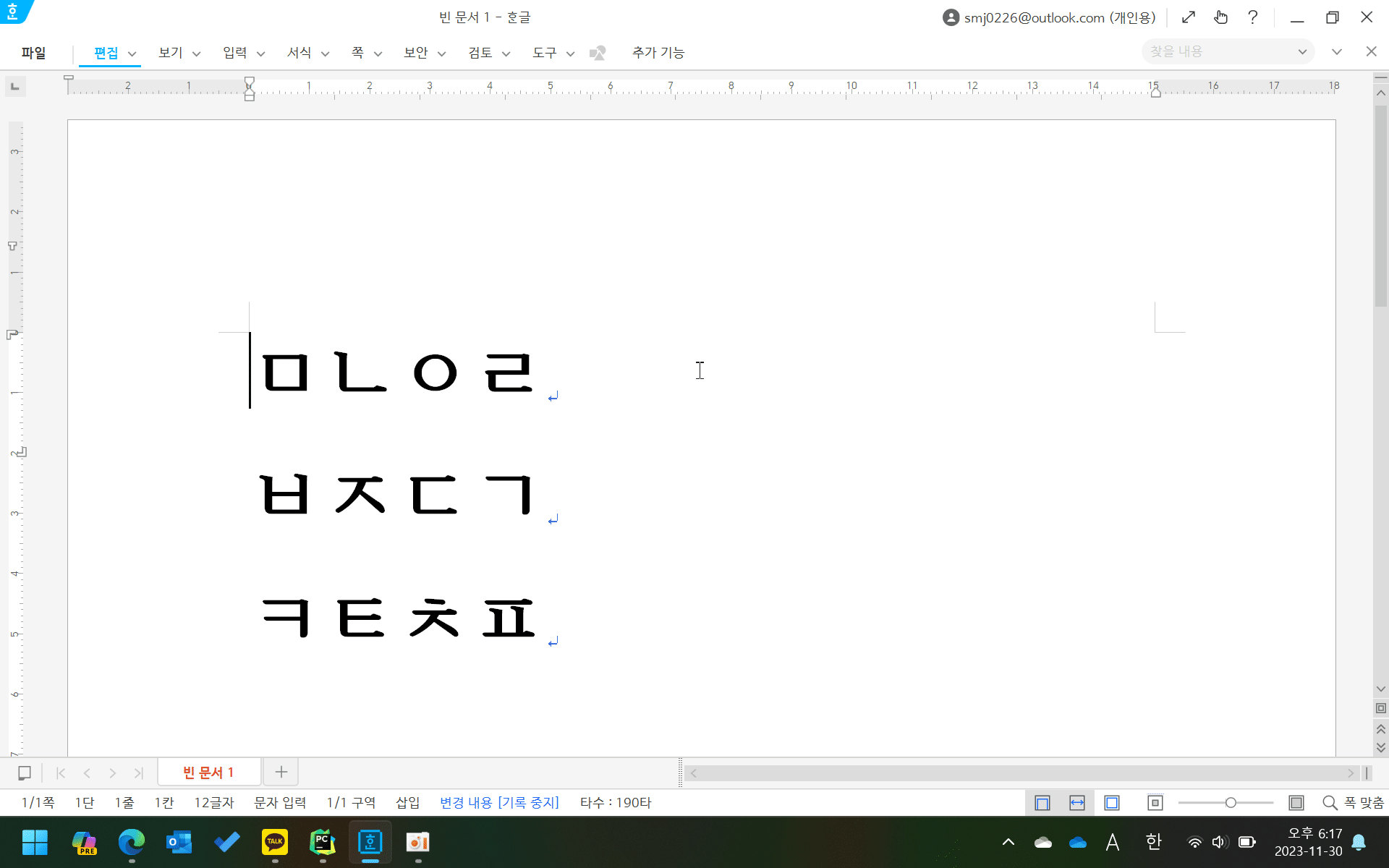Open the 파일 menu
The width and height of the screenshot is (1389, 868).
pos(33,53)
